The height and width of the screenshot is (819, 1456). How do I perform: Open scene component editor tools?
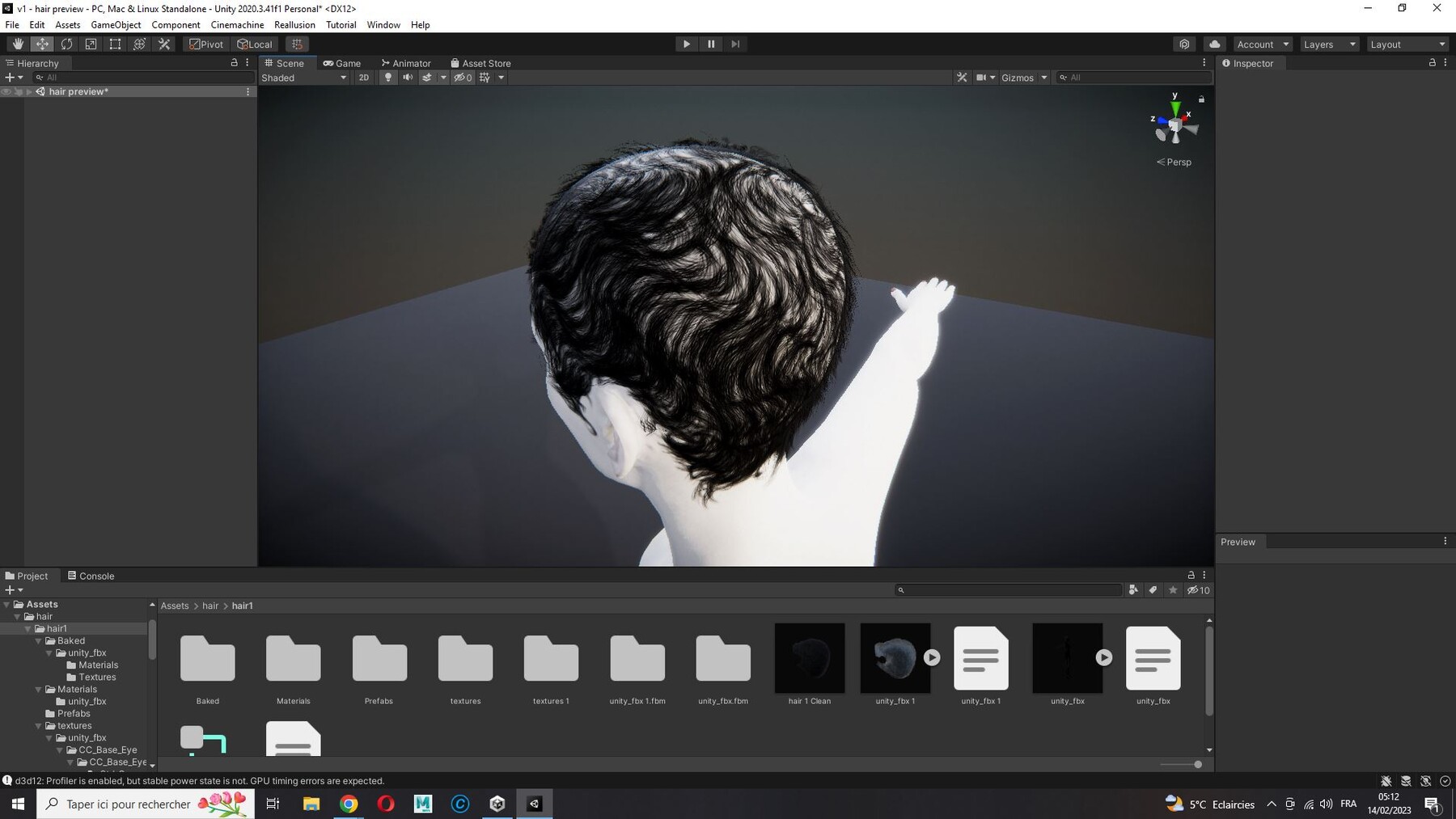click(962, 78)
